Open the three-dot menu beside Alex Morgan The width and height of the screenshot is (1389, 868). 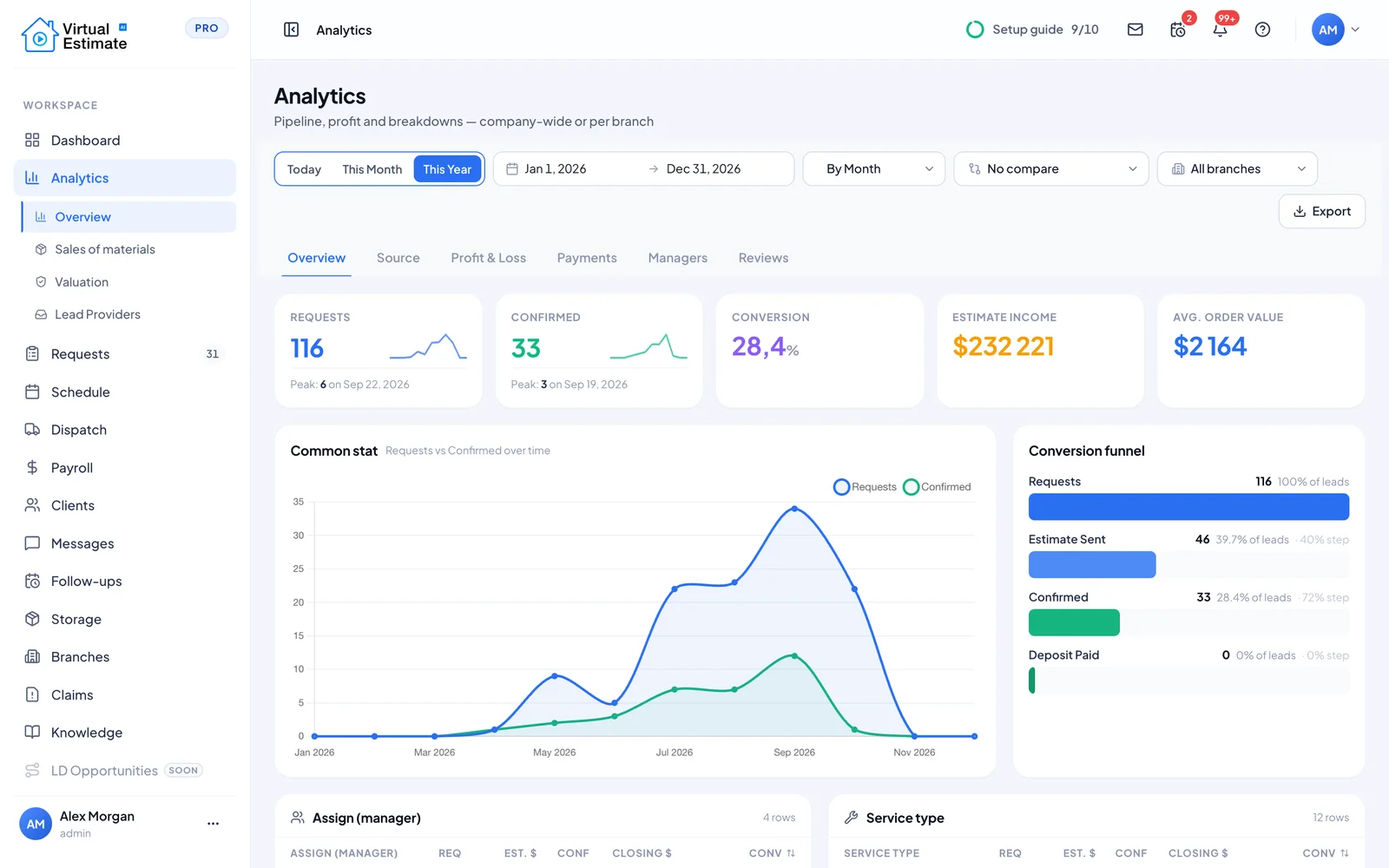tap(213, 823)
